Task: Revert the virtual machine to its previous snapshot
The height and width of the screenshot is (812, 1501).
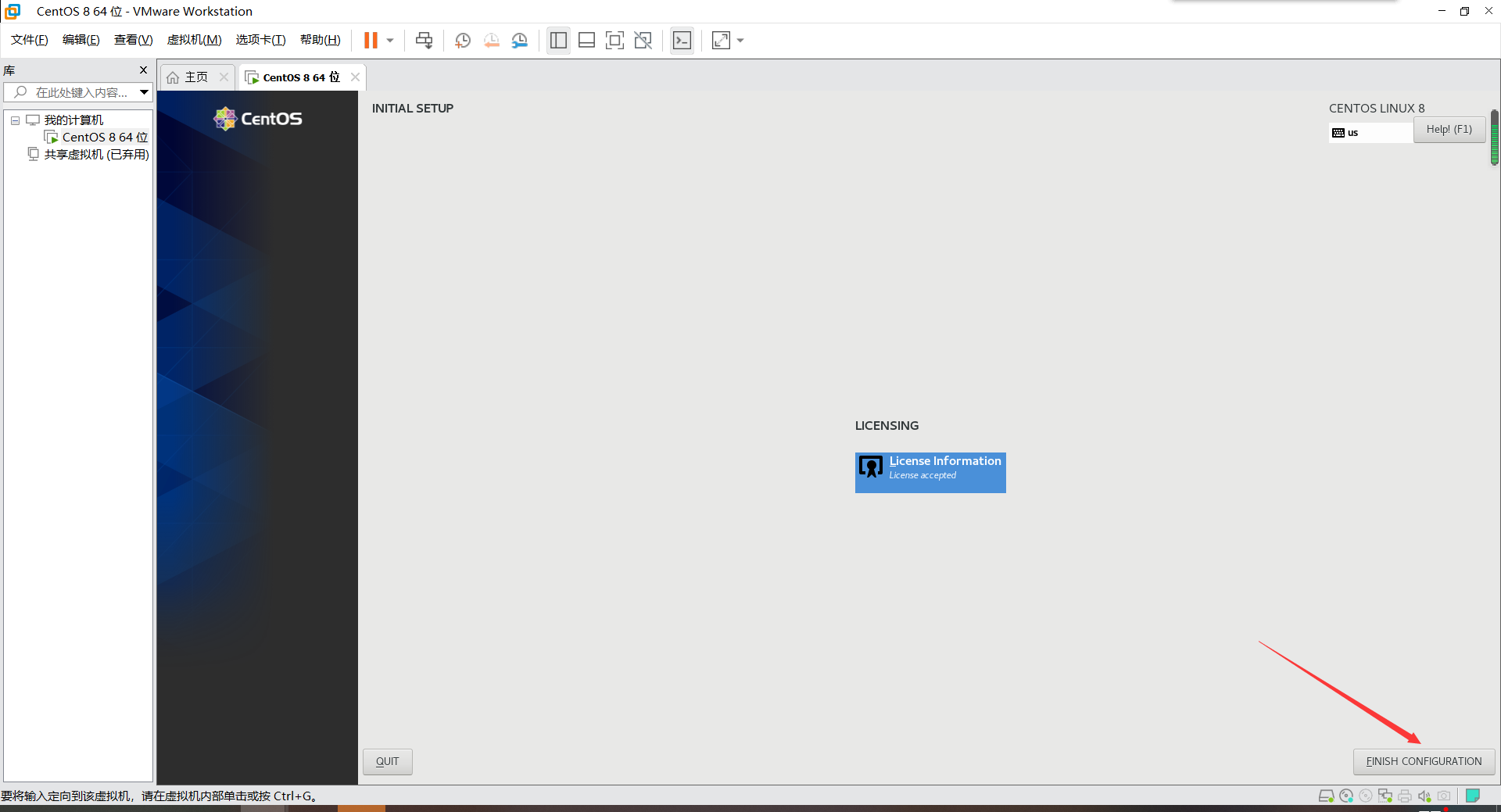Action: click(492, 41)
